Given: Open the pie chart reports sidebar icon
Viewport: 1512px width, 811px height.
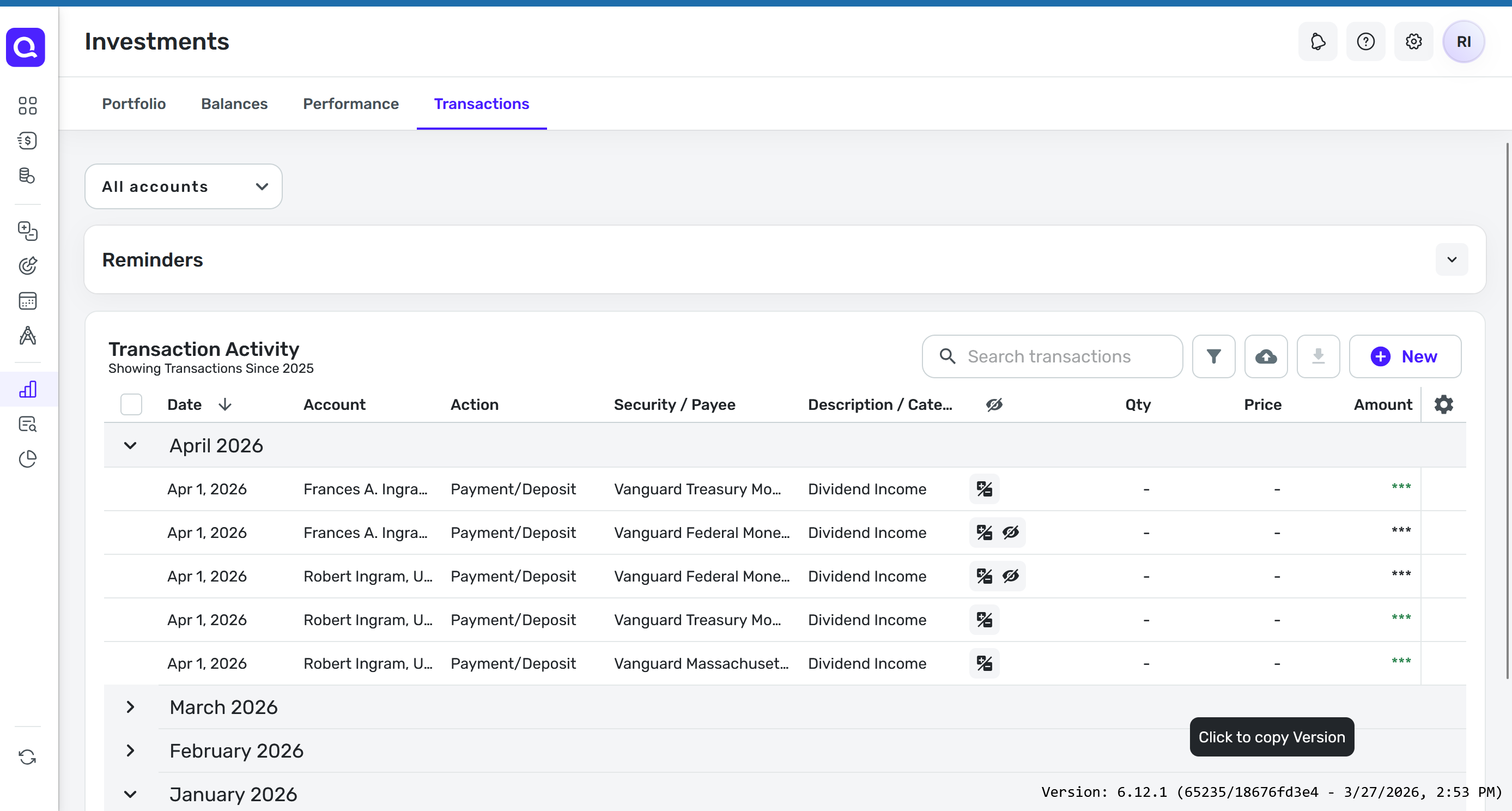Looking at the screenshot, I should [28, 459].
